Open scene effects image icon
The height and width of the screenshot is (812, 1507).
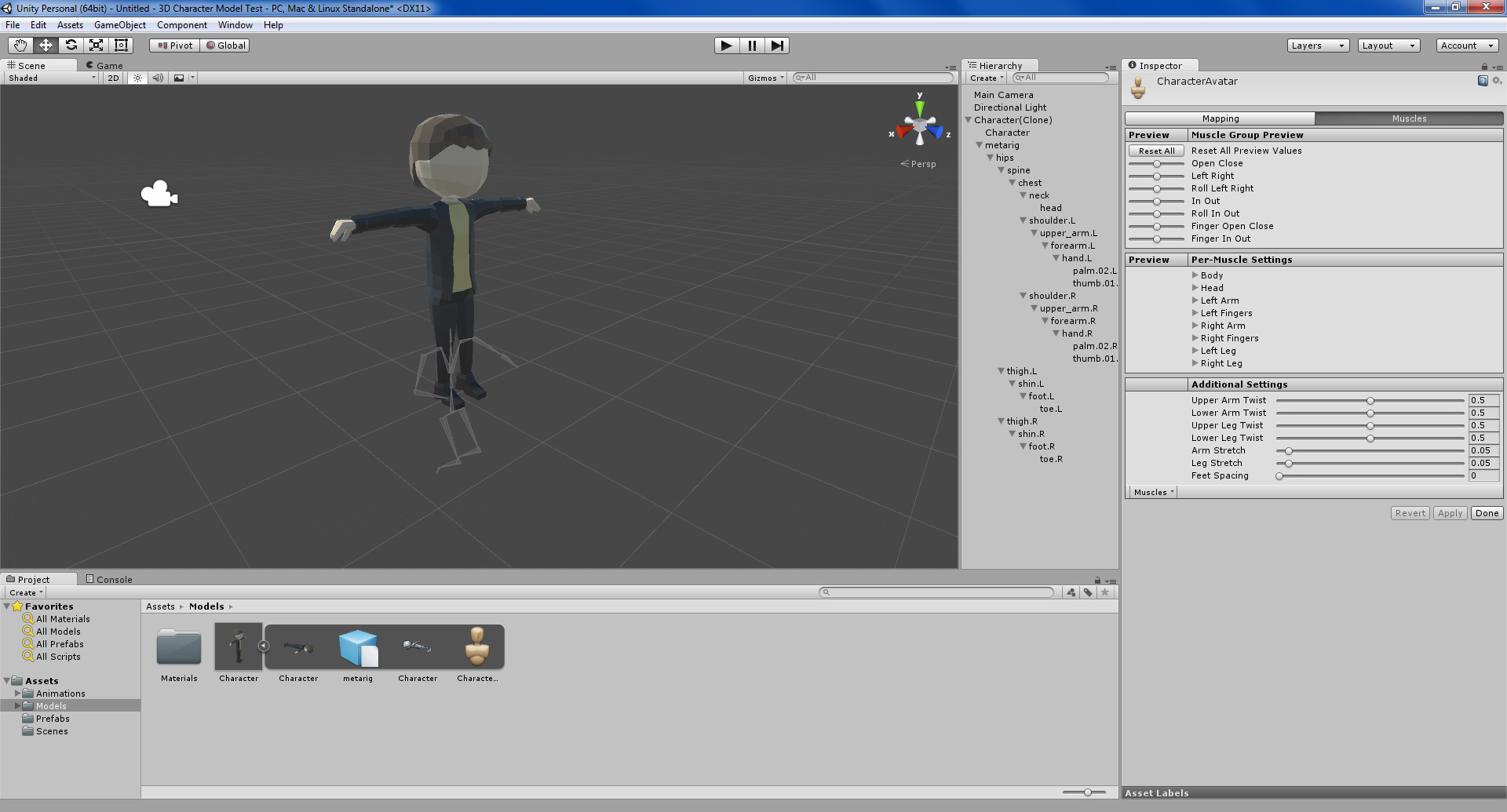click(x=179, y=78)
